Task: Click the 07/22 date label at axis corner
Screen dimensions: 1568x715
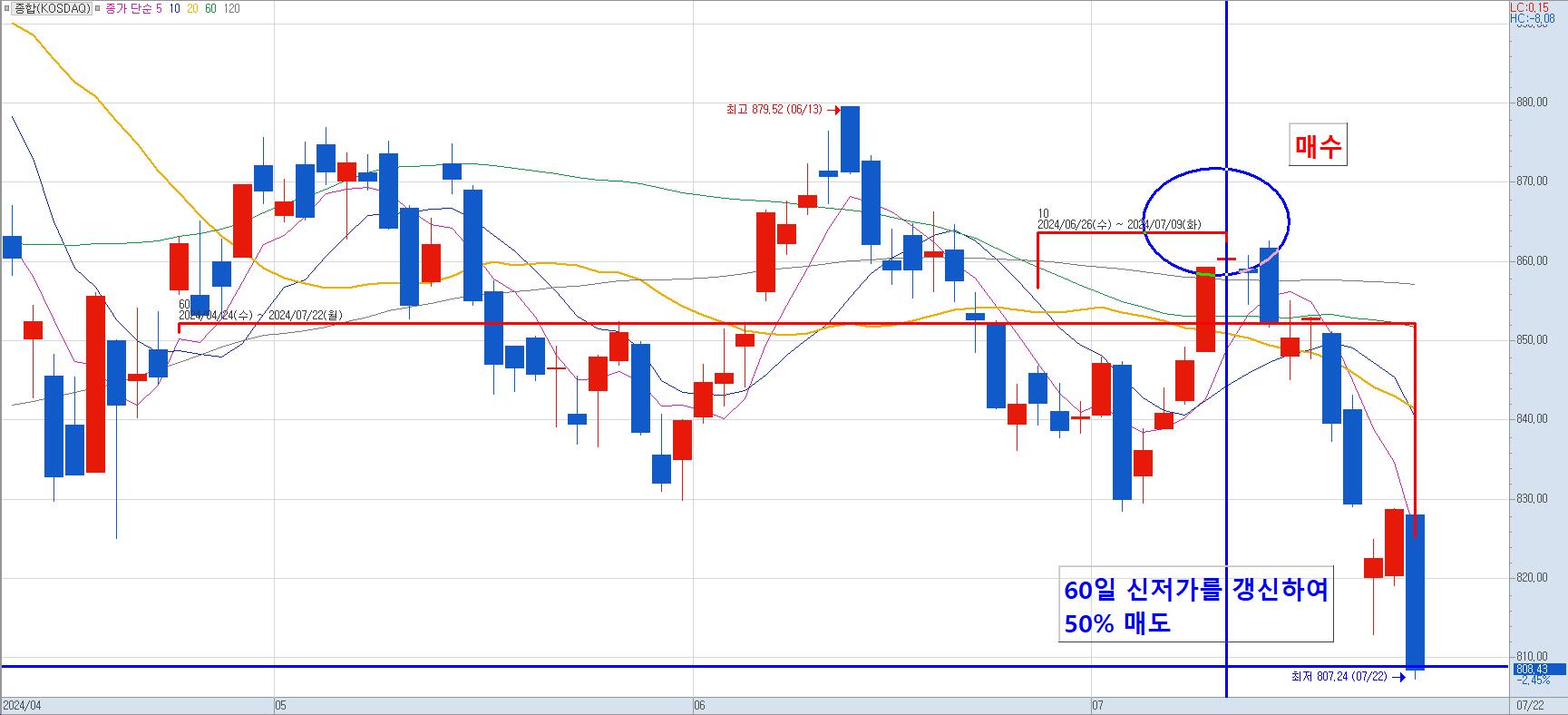Action: tap(1532, 705)
